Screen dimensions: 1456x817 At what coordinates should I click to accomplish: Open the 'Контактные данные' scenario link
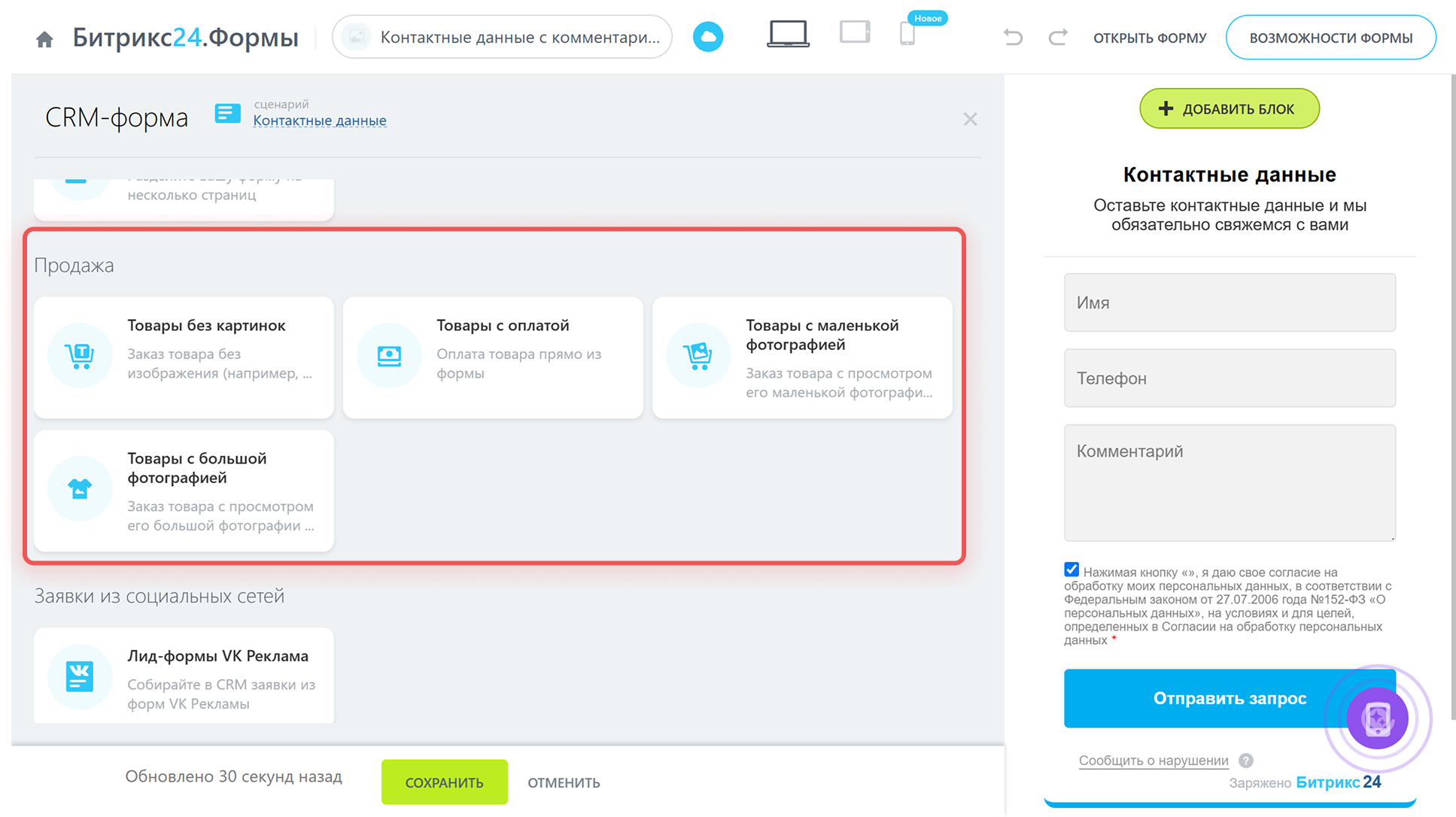pyautogui.click(x=319, y=120)
